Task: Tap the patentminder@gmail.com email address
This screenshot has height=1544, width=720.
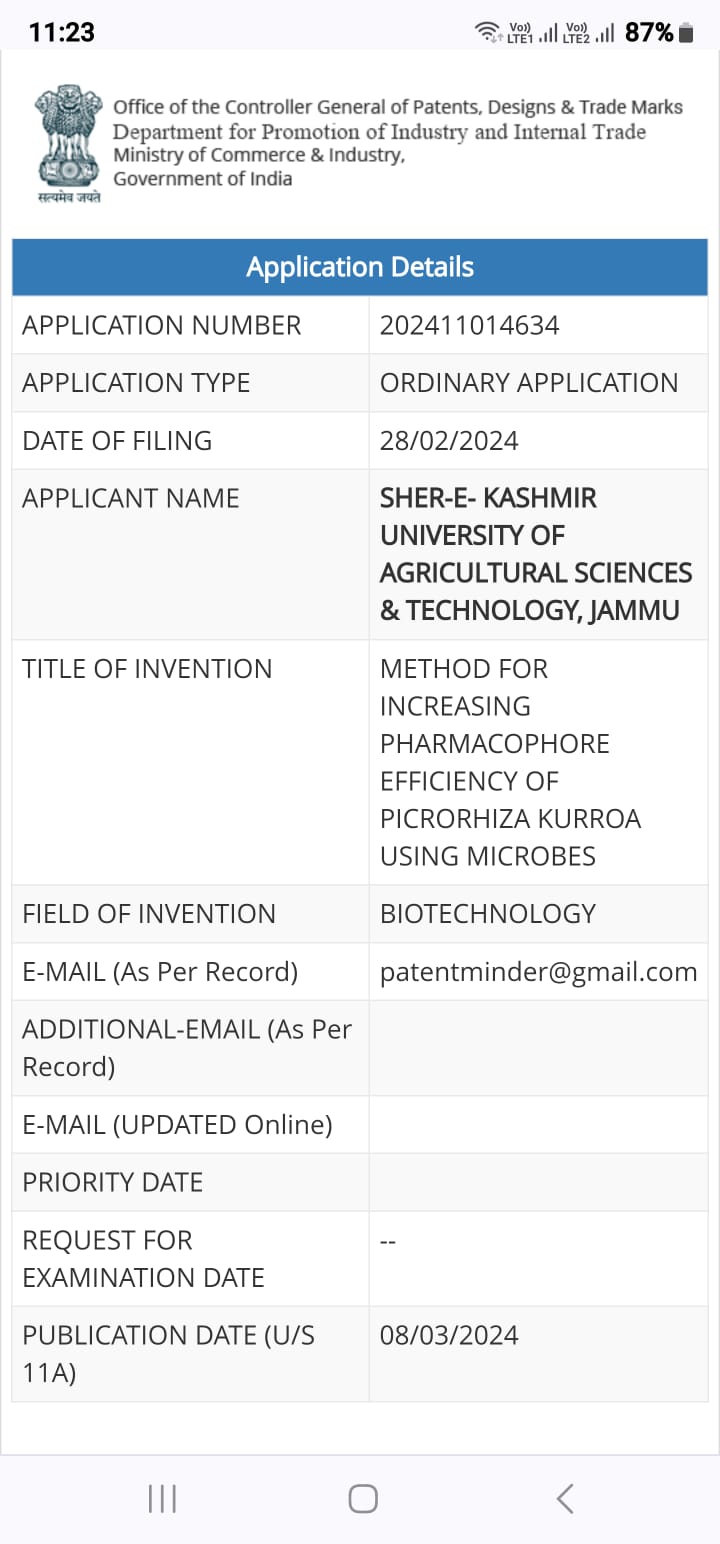Action: click(x=538, y=972)
